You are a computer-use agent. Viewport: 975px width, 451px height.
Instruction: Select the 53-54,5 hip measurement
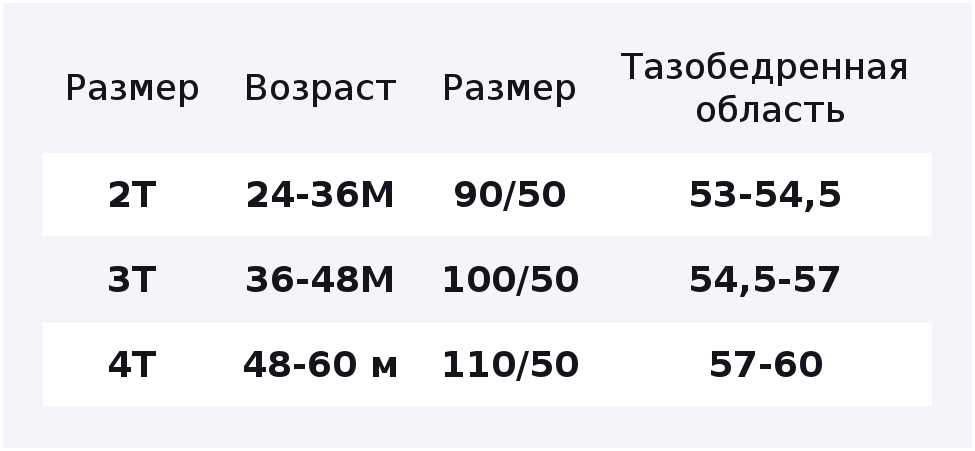(765, 195)
